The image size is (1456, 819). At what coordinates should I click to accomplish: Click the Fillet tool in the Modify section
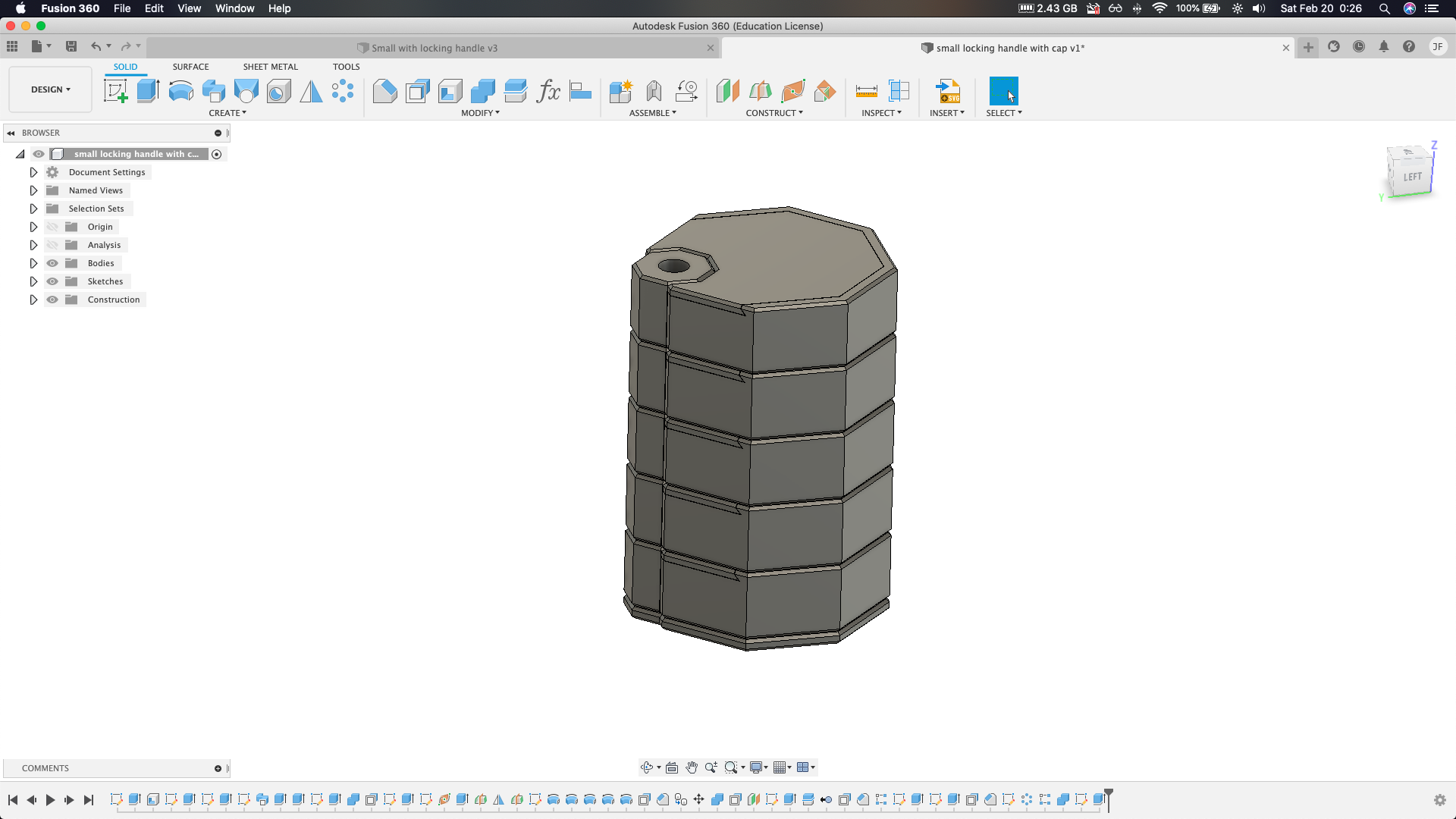(x=384, y=90)
